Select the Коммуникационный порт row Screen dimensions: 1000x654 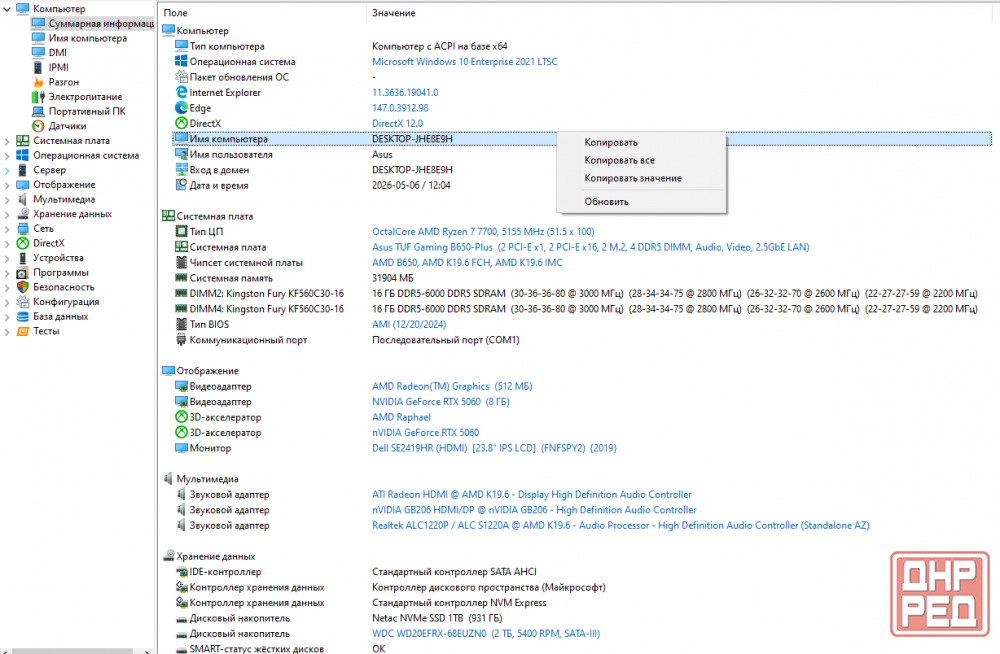point(582,340)
